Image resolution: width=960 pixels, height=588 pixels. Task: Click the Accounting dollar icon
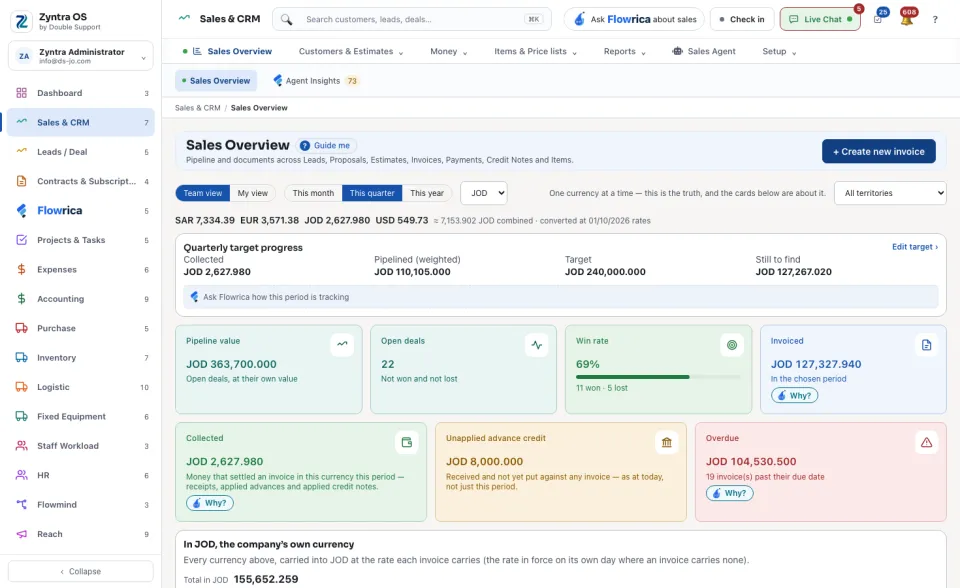(x=21, y=299)
